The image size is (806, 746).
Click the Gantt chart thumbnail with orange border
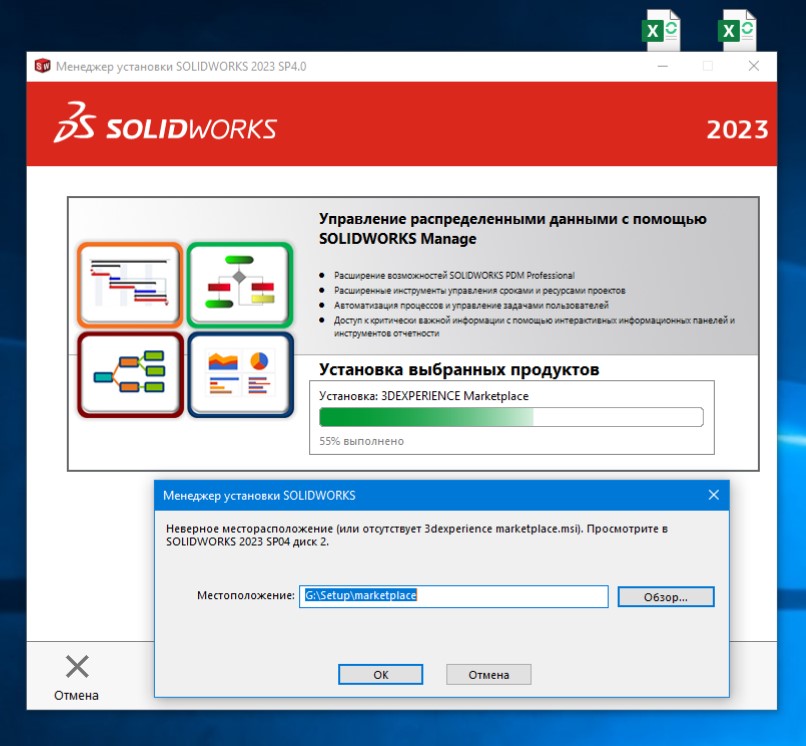[130, 285]
